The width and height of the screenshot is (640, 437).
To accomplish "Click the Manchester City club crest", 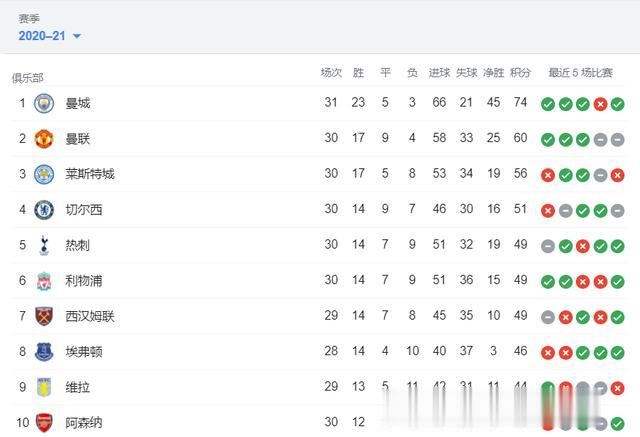I will (44, 103).
